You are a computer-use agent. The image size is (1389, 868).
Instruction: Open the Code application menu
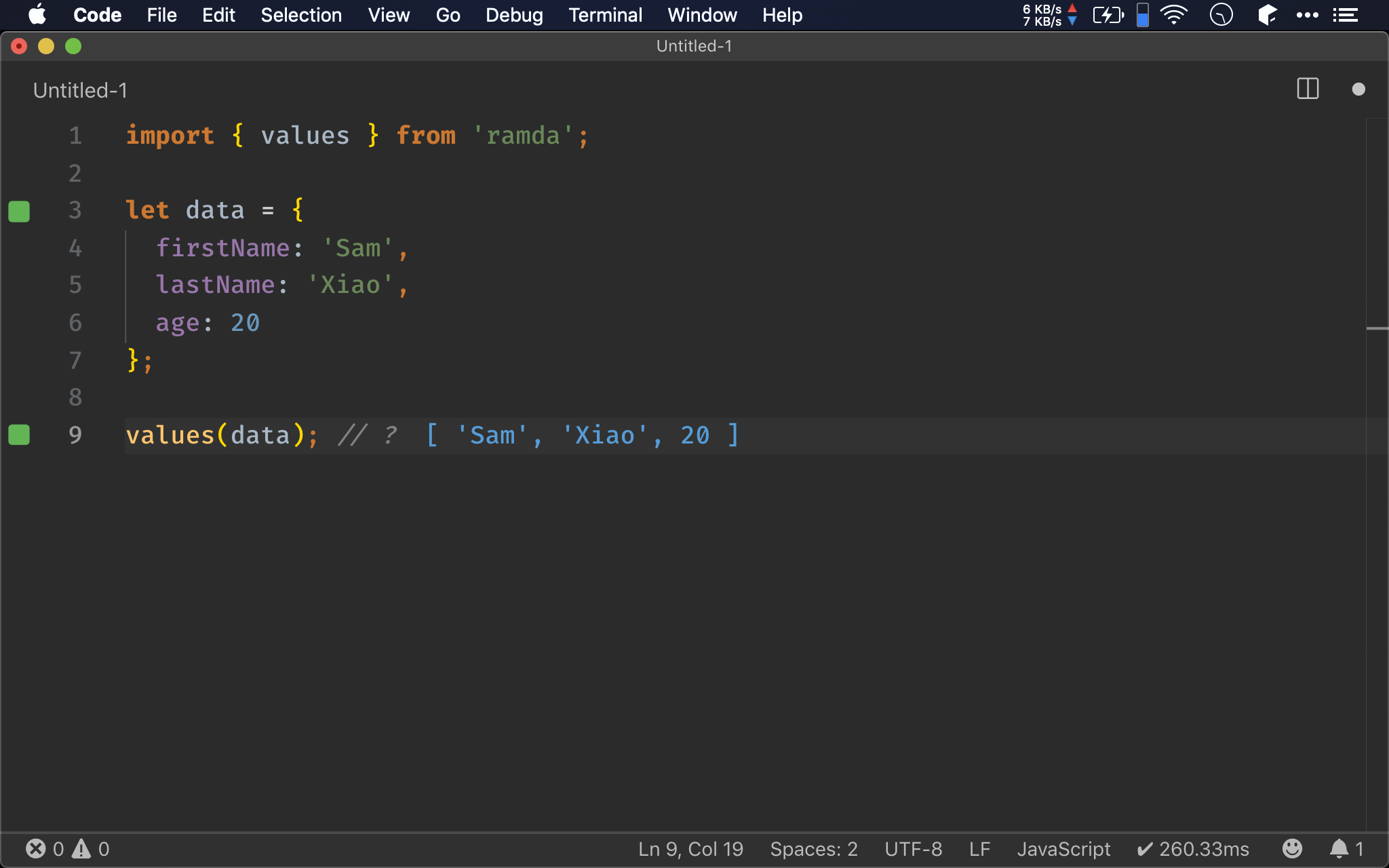point(97,15)
